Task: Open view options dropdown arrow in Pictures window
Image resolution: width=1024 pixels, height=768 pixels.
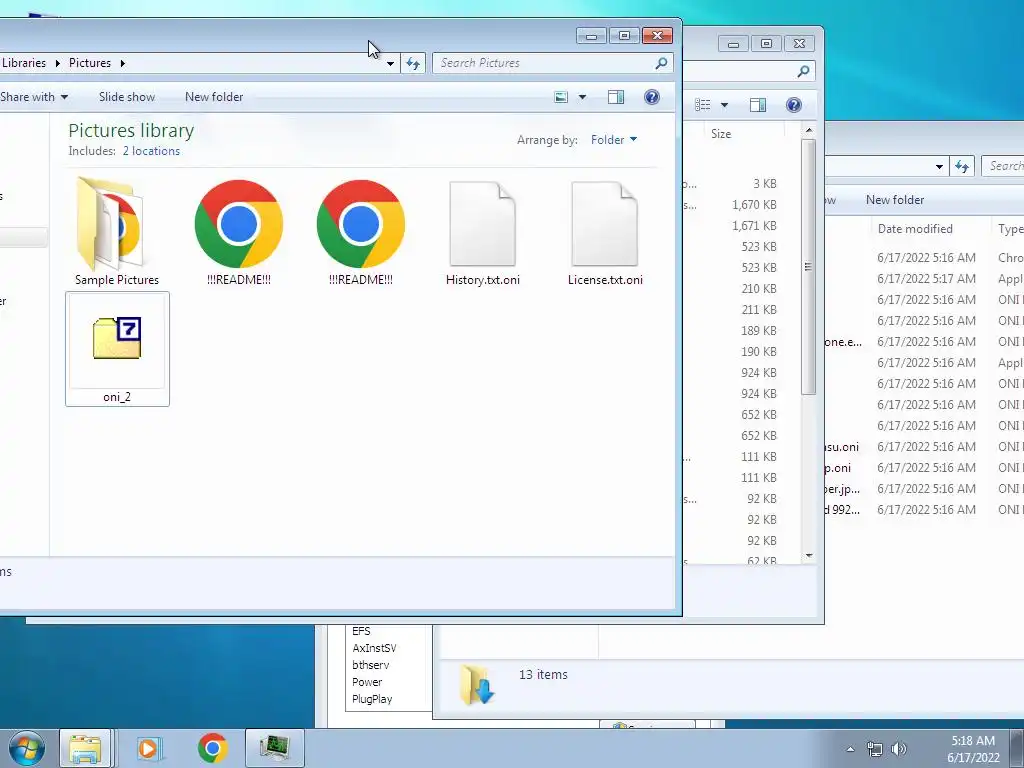Action: [583, 97]
